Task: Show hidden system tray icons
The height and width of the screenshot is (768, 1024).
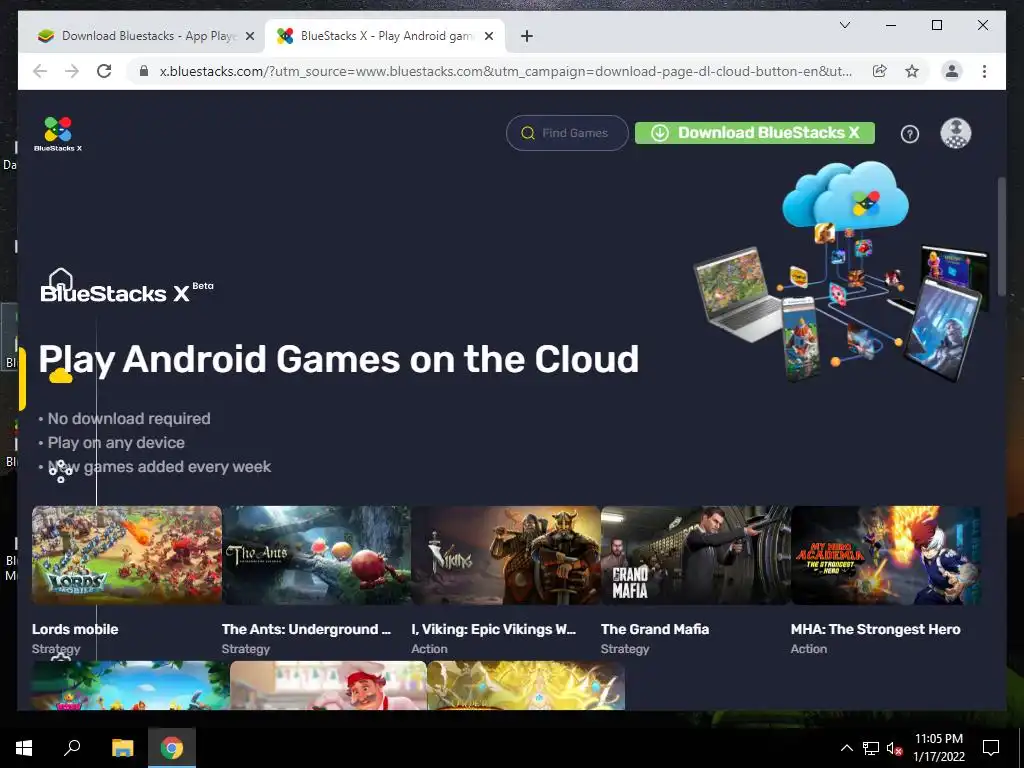Action: click(x=846, y=748)
